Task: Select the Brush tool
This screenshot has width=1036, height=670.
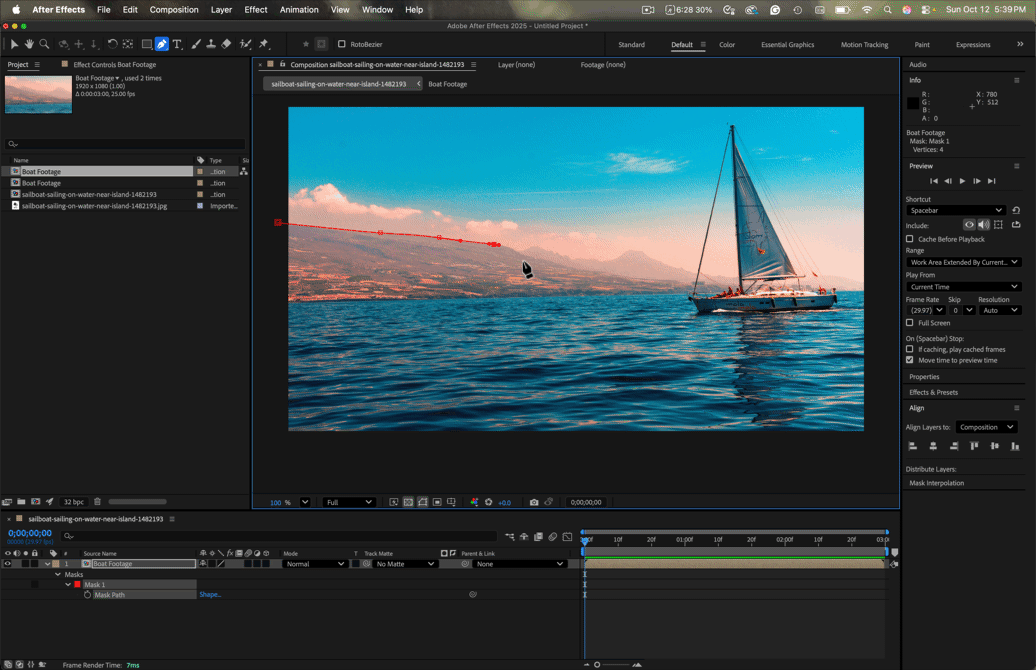Action: click(x=196, y=44)
